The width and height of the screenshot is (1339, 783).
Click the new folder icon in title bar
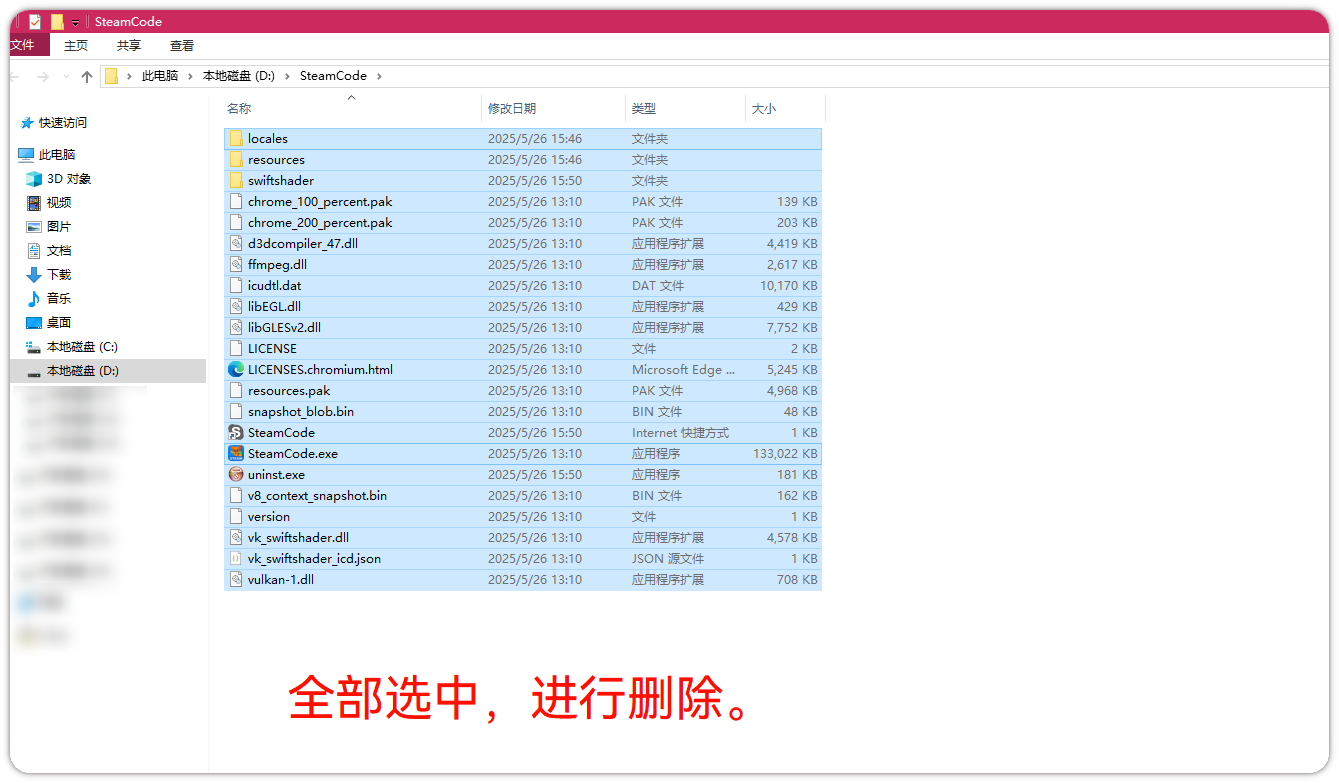click(x=58, y=21)
